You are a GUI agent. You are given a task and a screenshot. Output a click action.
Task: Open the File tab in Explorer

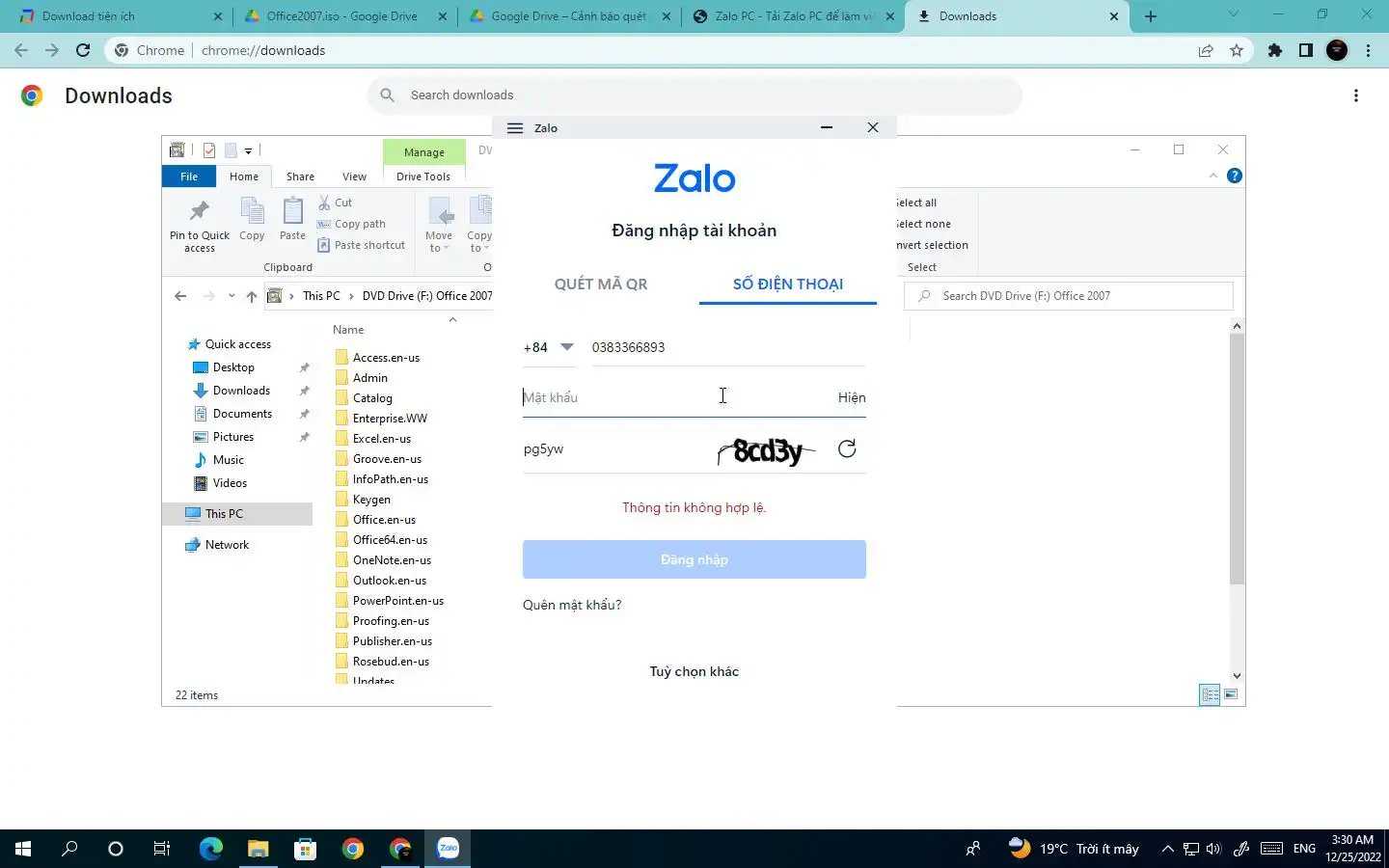(189, 176)
